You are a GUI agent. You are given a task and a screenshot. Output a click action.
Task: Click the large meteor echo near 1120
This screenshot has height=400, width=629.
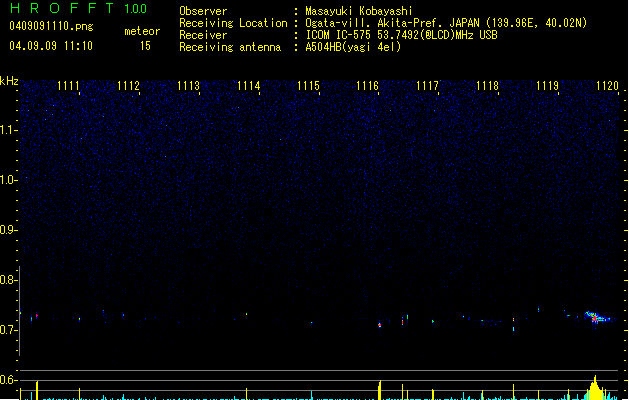click(597, 317)
